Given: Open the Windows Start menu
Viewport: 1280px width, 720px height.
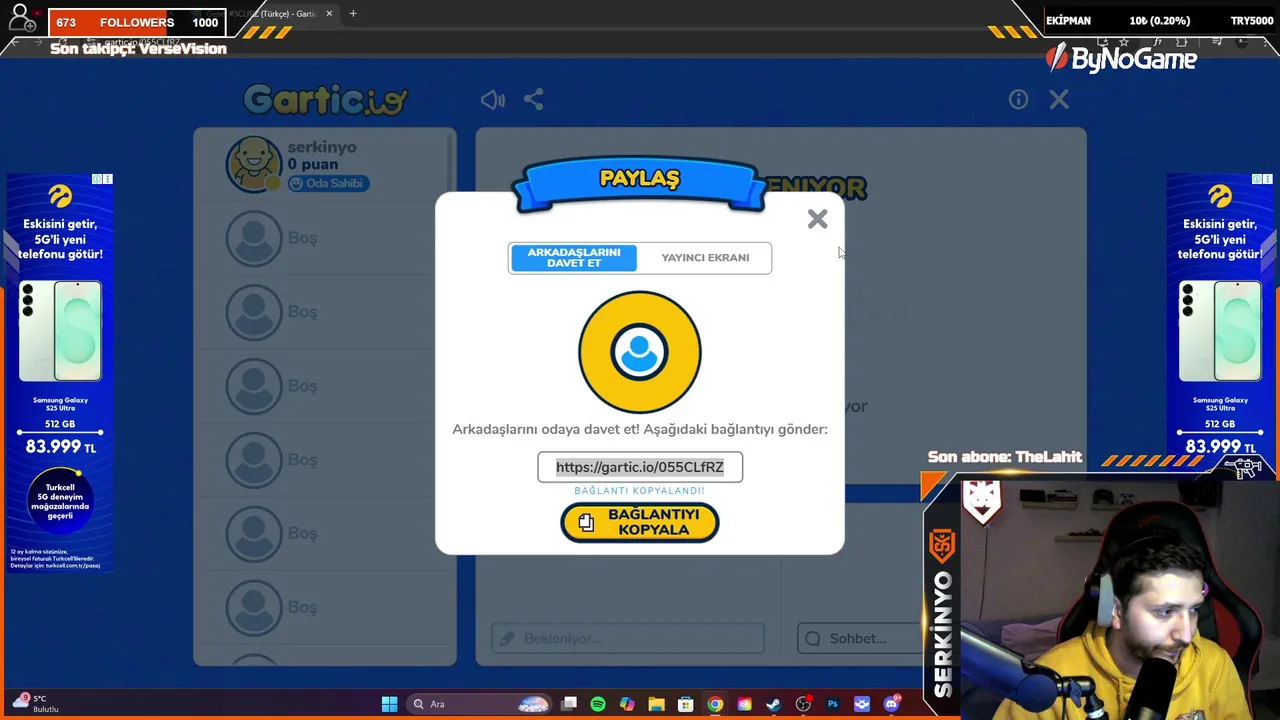Looking at the screenshot, I should pyautogui.click(x=389, y=704).
